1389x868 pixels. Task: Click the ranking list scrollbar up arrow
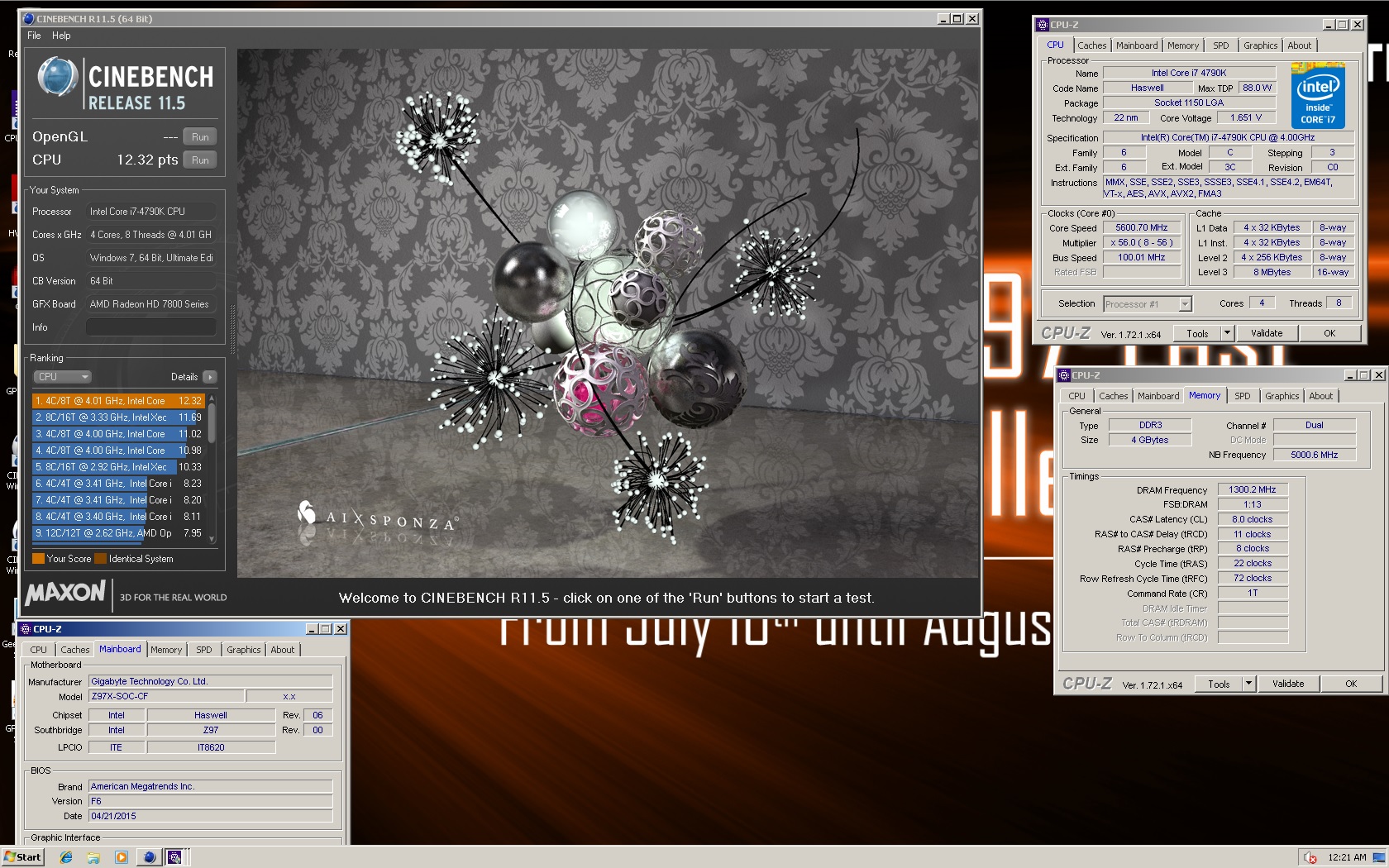click(212, 398)
